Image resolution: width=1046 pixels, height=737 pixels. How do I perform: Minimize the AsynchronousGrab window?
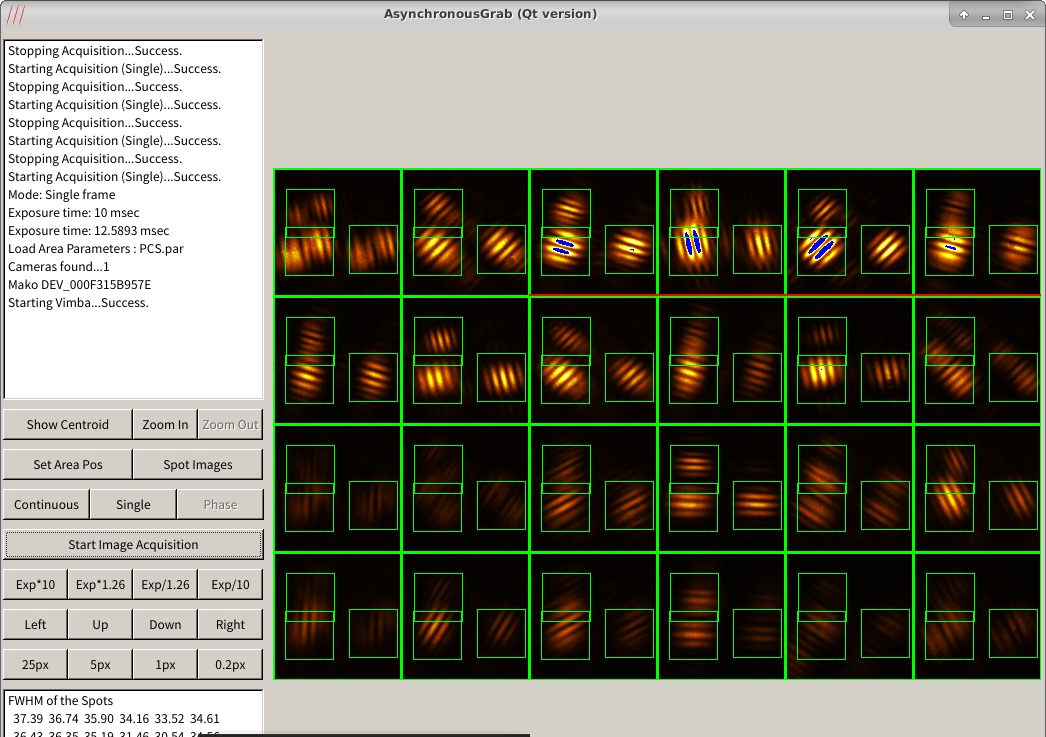click(986, 15)
